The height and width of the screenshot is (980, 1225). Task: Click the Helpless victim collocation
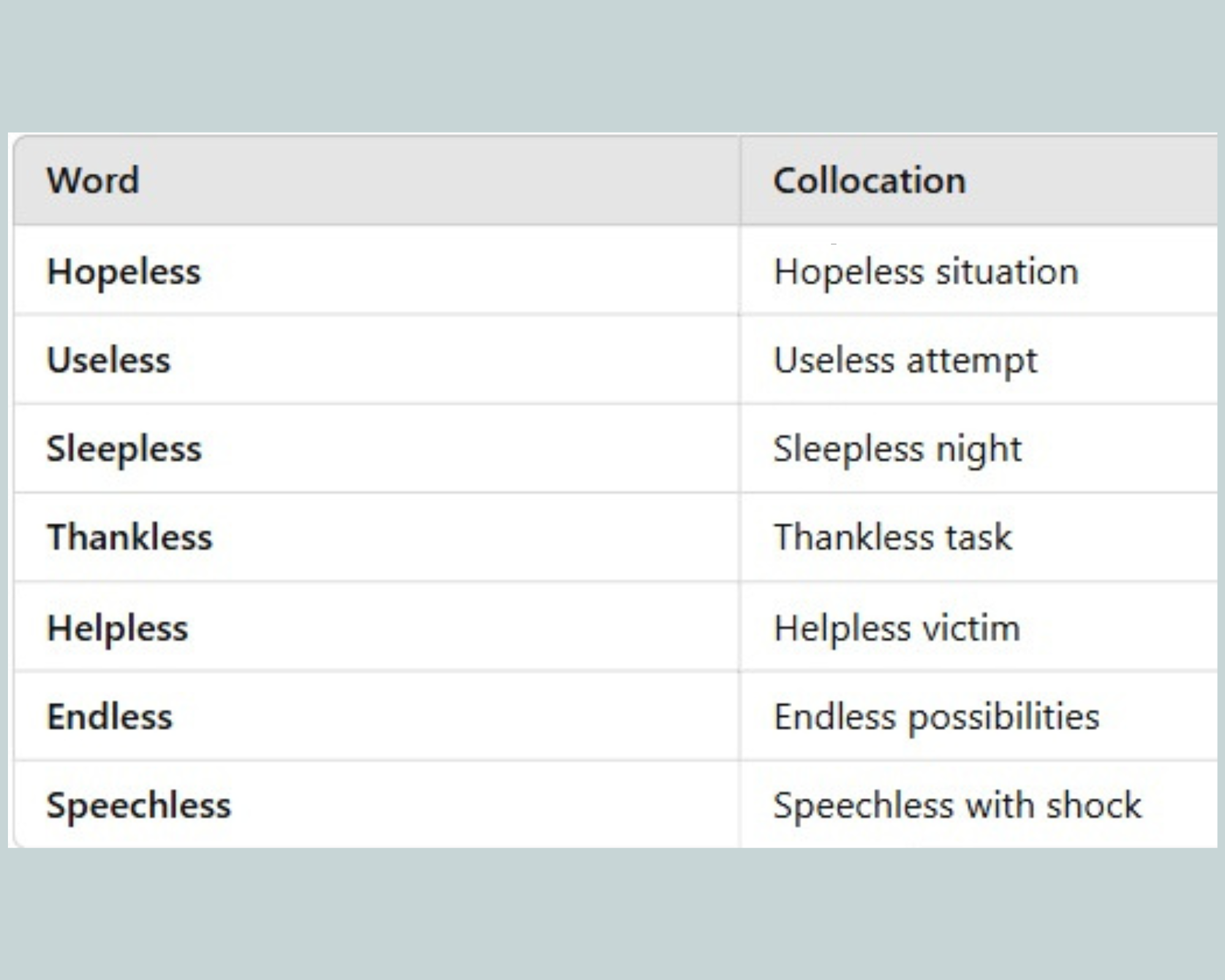pos(897,628)
